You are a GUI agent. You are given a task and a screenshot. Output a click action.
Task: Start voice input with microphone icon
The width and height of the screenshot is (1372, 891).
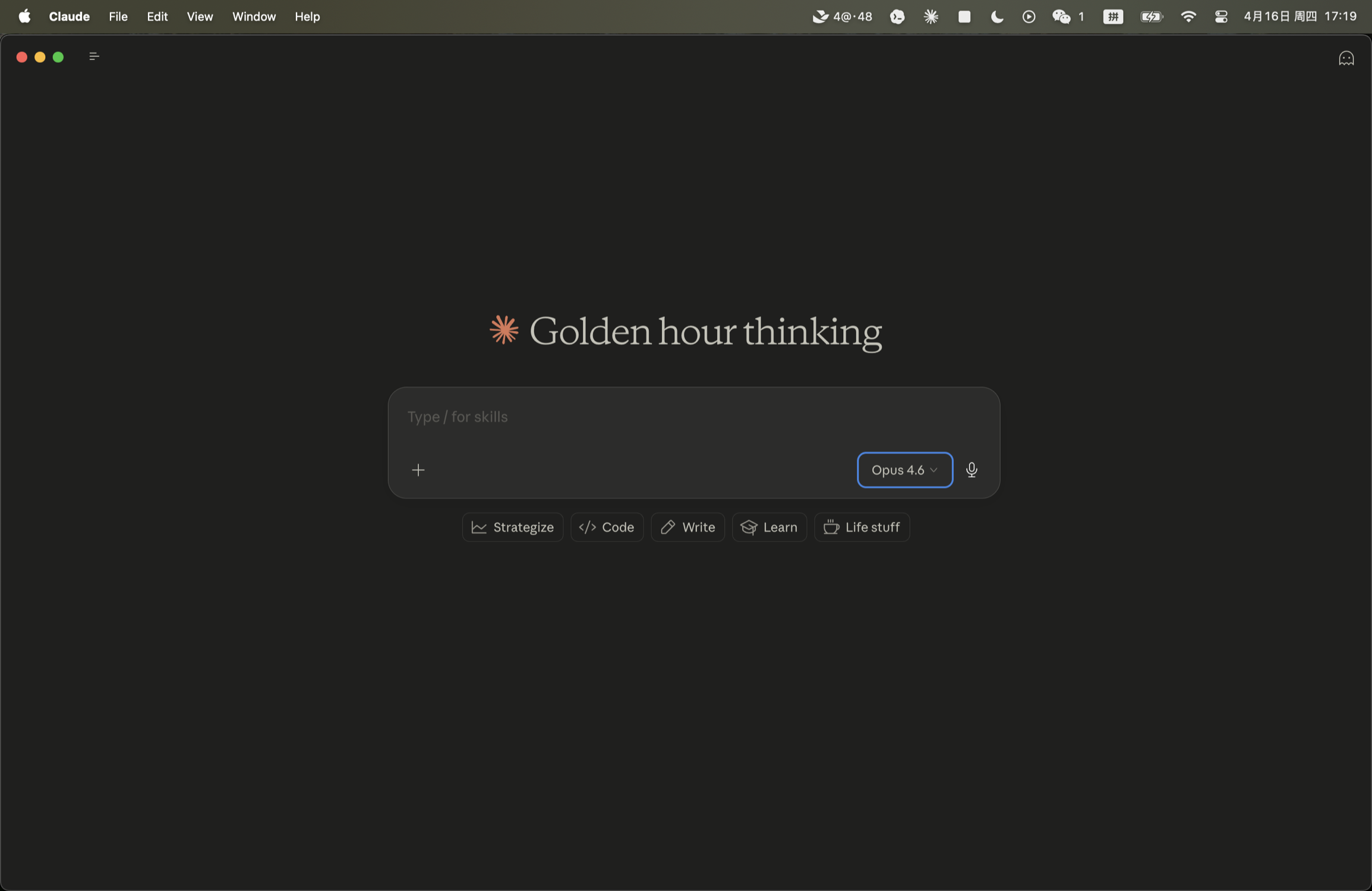pyautogui.click(x=972, y=470)
